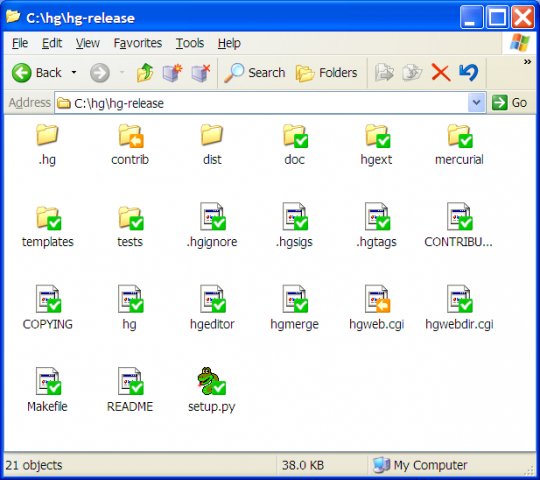Open the Back history dropdown arrow
This screenshot has width=540, height=480.
tap(74, 73)
